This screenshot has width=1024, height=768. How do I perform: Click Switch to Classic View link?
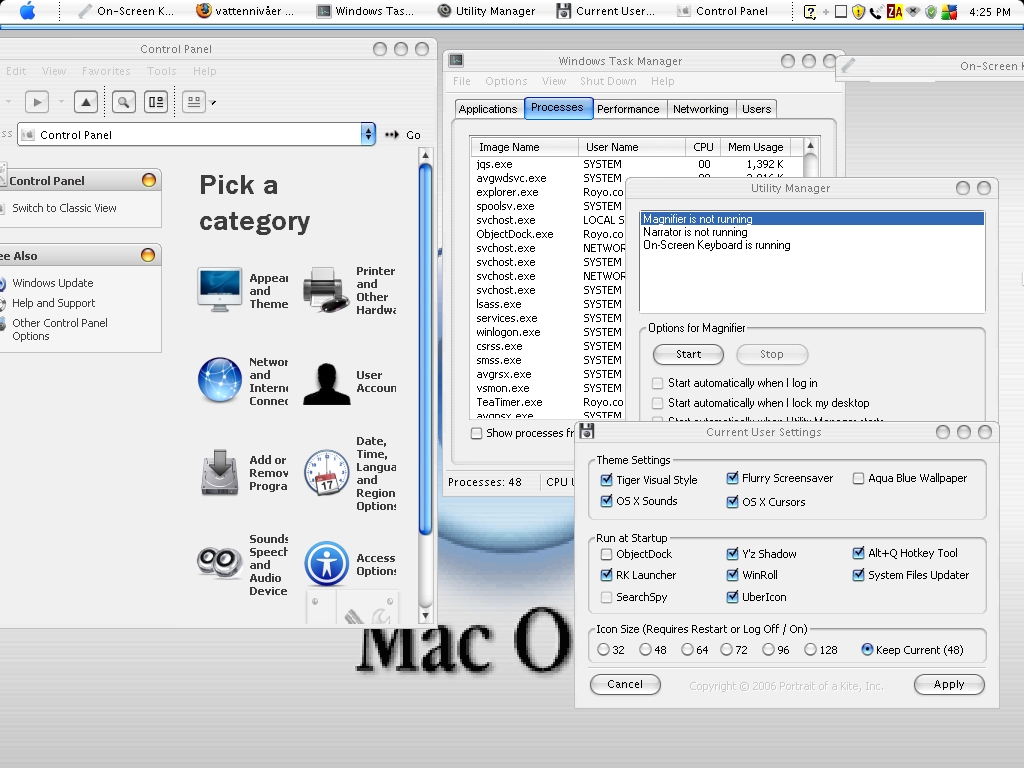64,208
